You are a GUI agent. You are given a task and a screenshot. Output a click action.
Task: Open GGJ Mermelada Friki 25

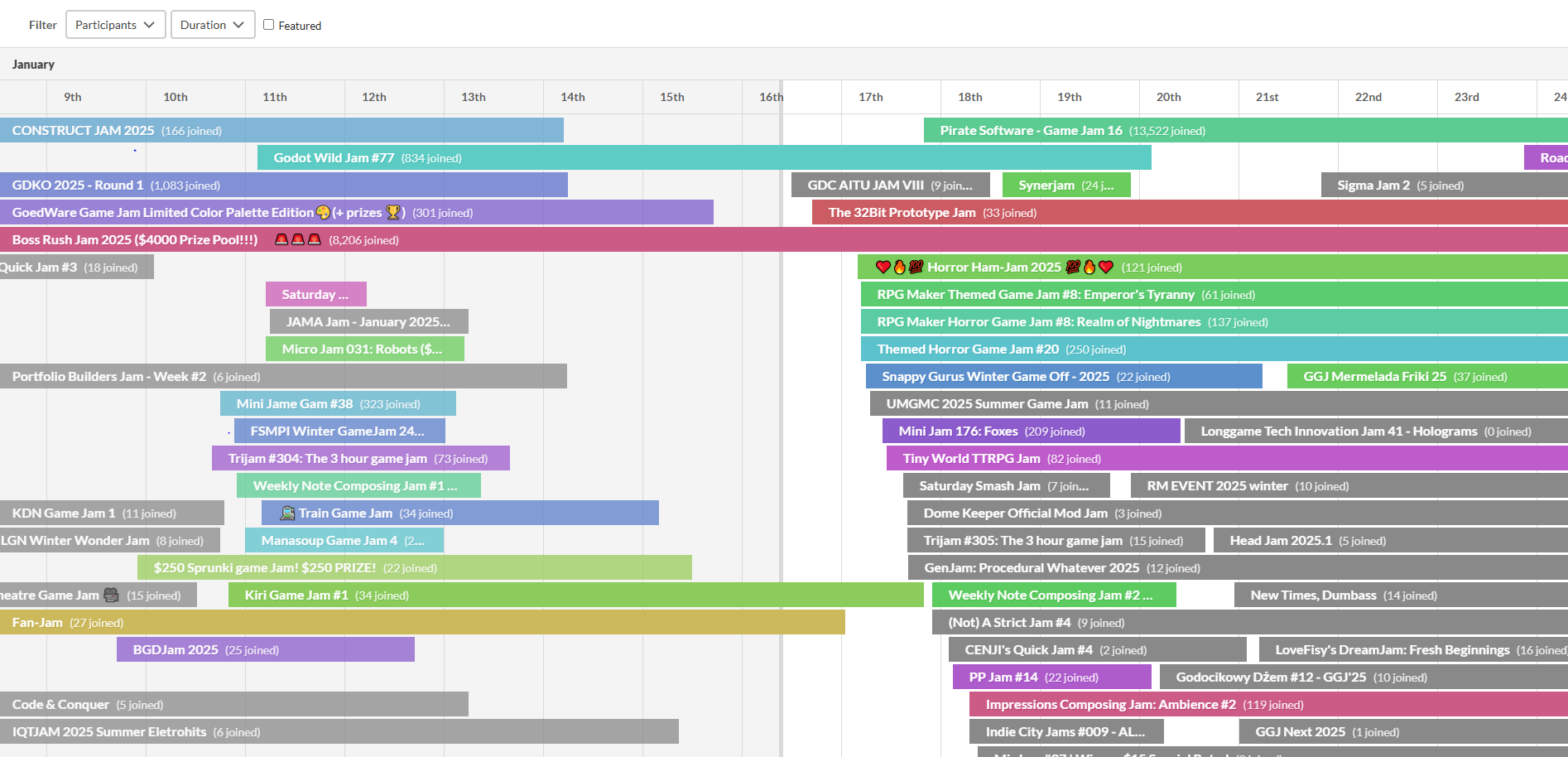(1427, 377)
